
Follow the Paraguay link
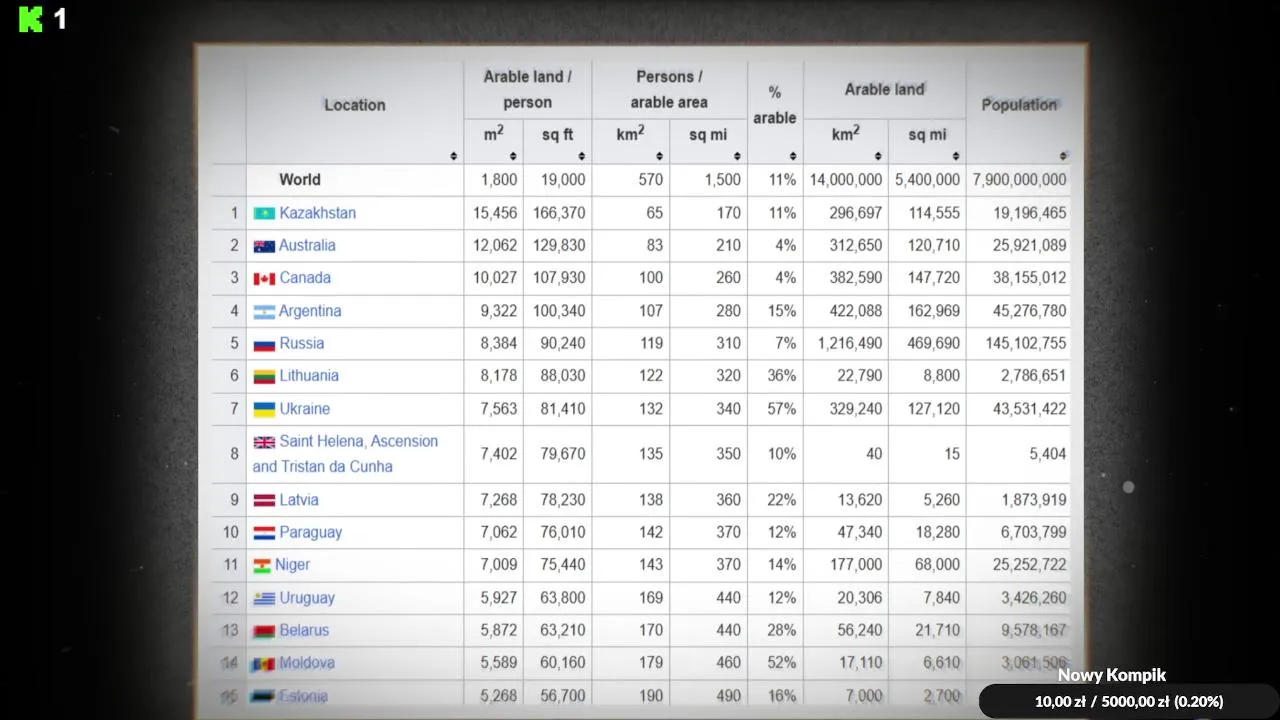310,533
